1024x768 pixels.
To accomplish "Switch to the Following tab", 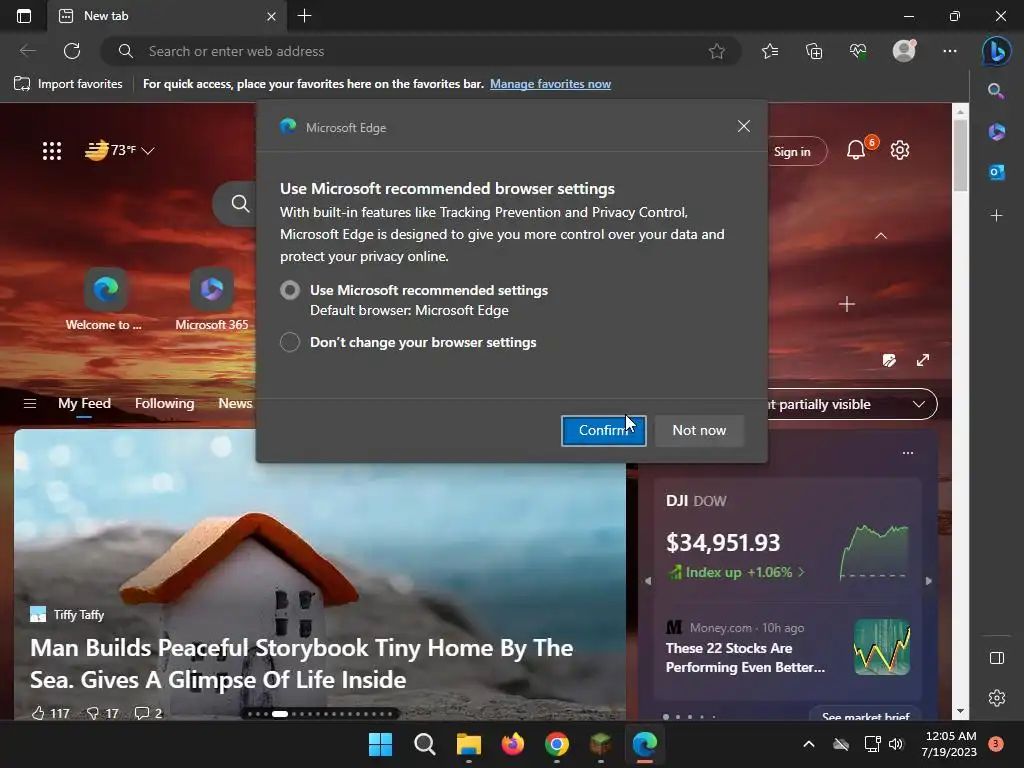I will [165, 404].
